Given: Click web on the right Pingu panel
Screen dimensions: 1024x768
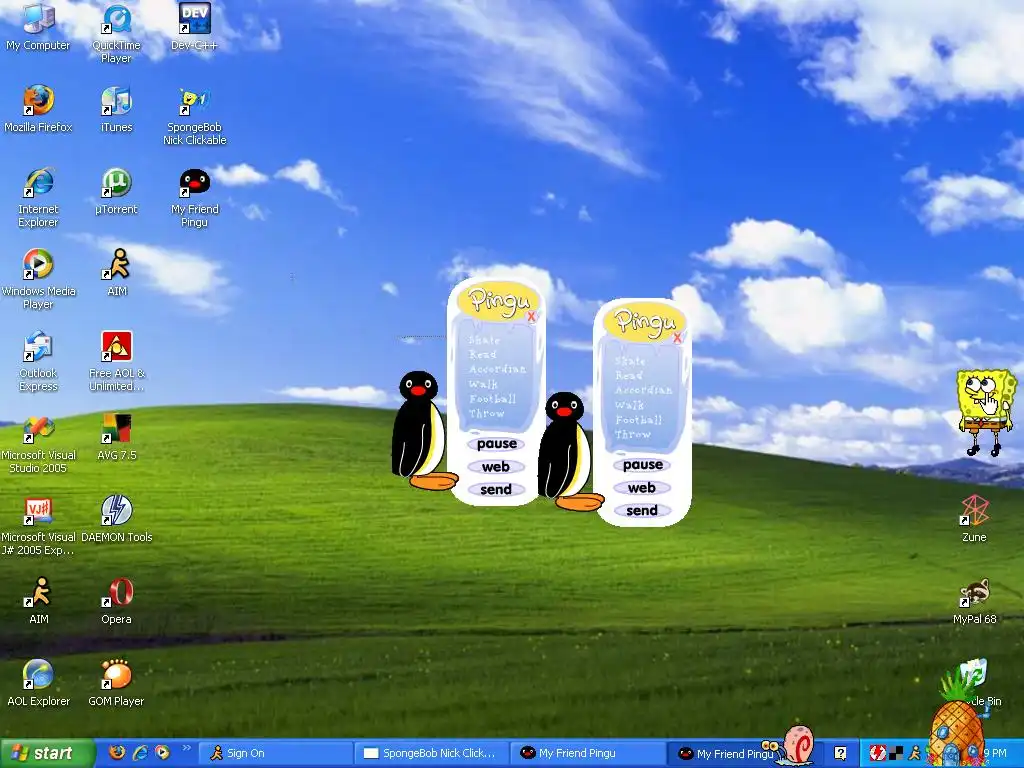Looking at the screenshot, I should 643,488.
